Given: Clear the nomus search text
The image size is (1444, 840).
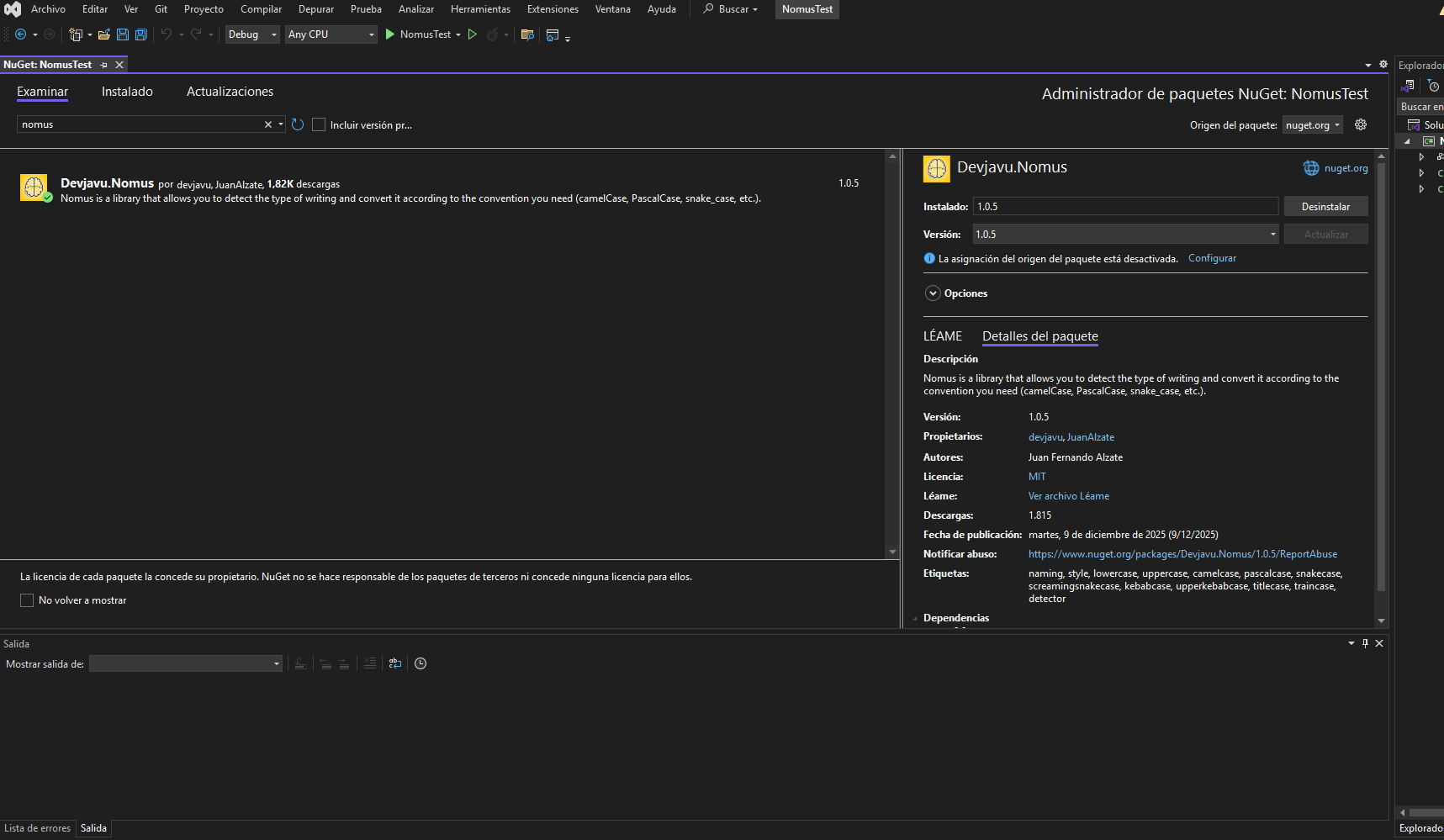Looking at the screenshot, I should pos(268,124).
